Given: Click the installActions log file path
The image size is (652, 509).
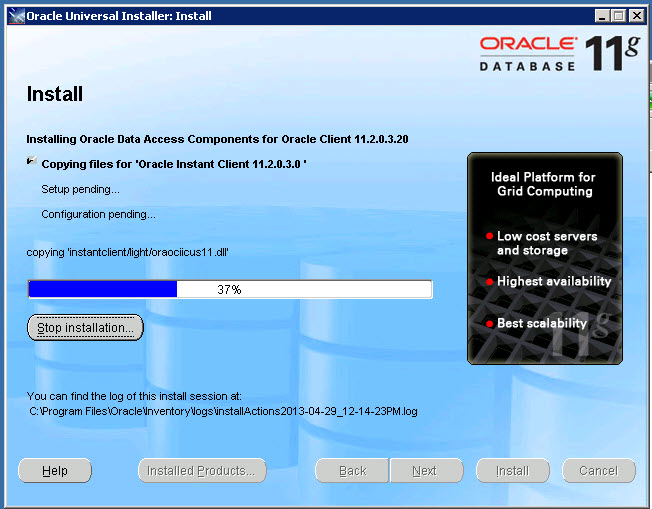Looking at the screenshot, I should click(x=223, y=411).
